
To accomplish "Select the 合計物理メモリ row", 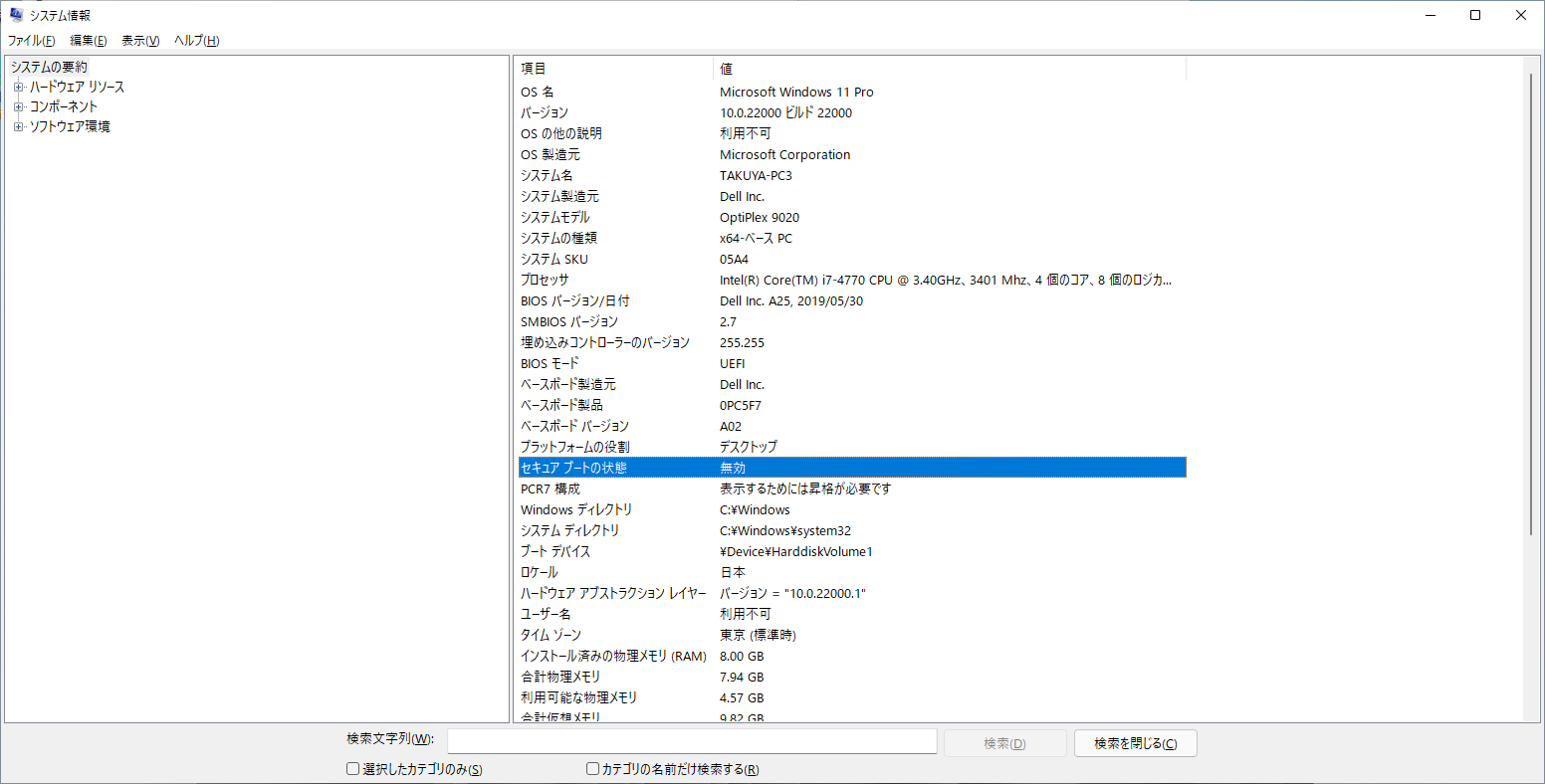I will [x=851, y=677].
